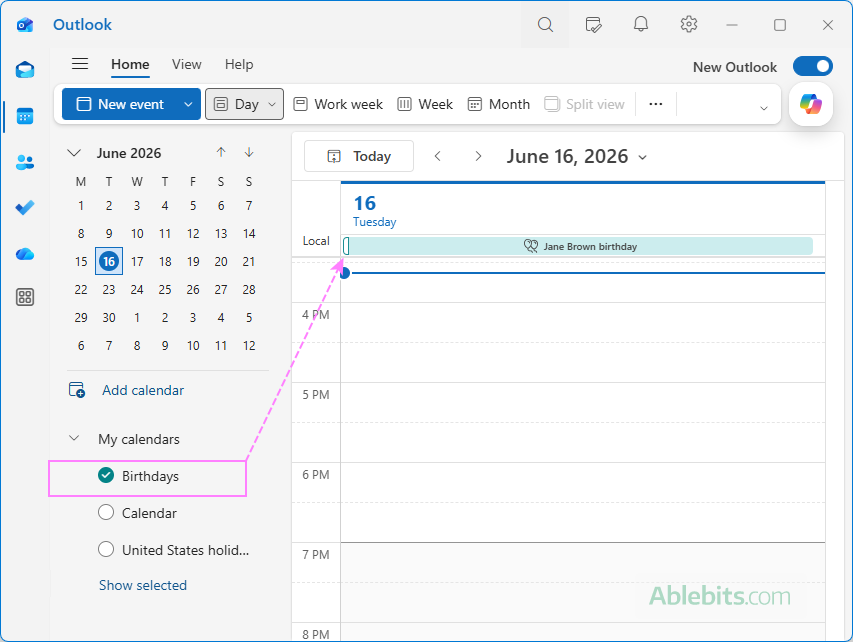Go to next month with down arrow
The image size is (853, 642).
(x=249, y=152)
